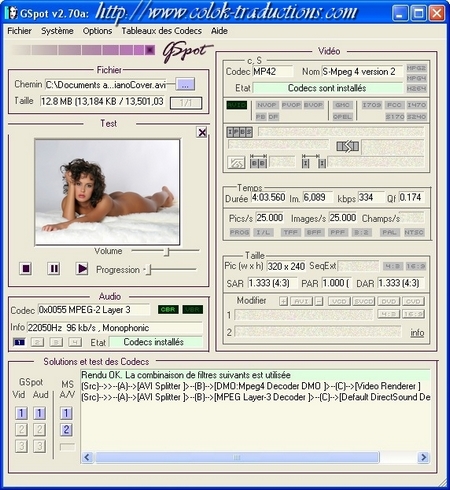Browse for a file with the ... button

(185, 84)
